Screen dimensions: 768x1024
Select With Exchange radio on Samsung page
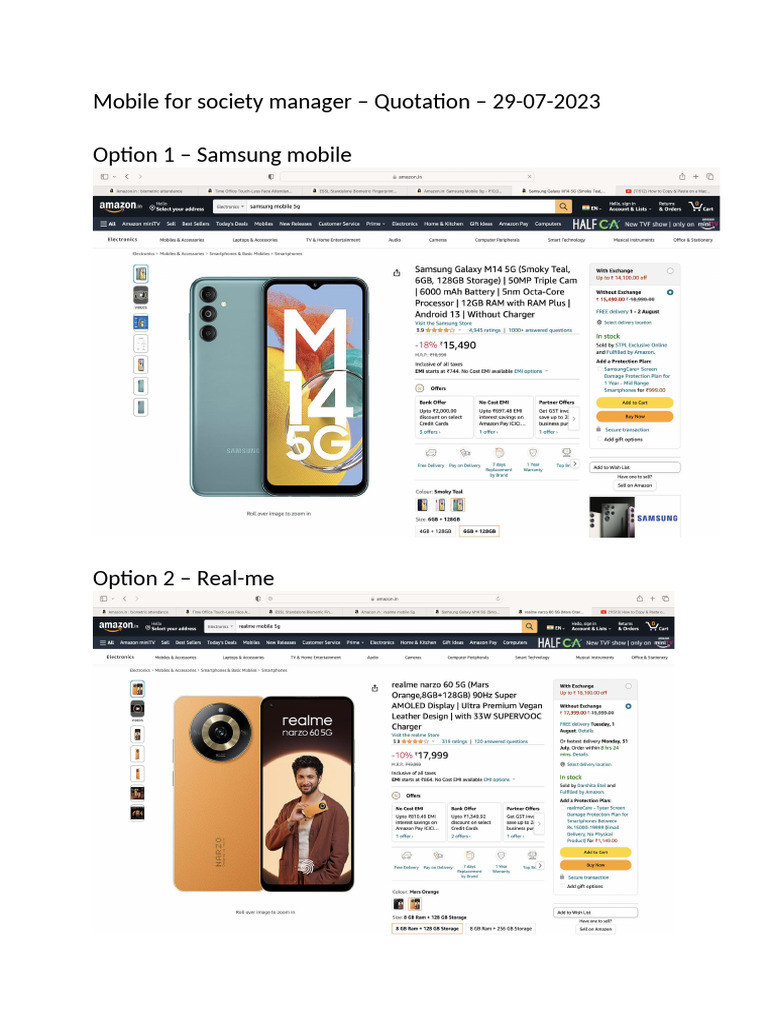tap(670, 270)
